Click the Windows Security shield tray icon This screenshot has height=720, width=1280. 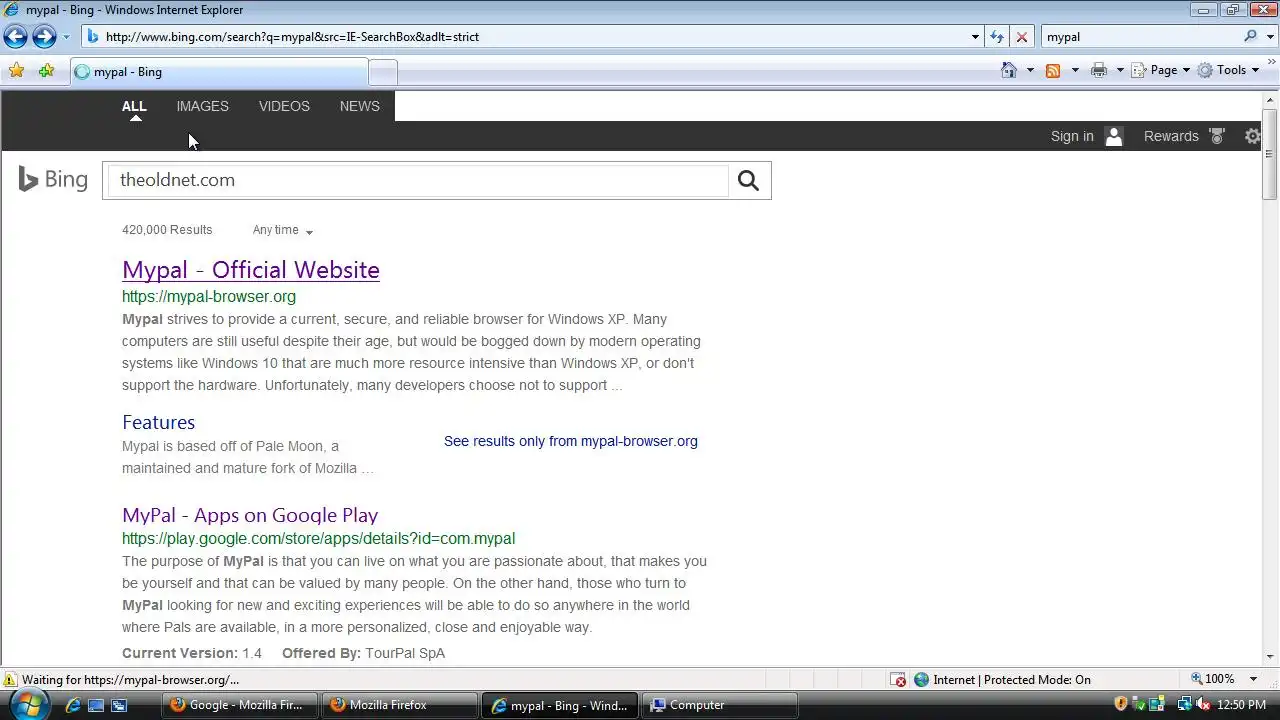click(x=1120, y=704)
